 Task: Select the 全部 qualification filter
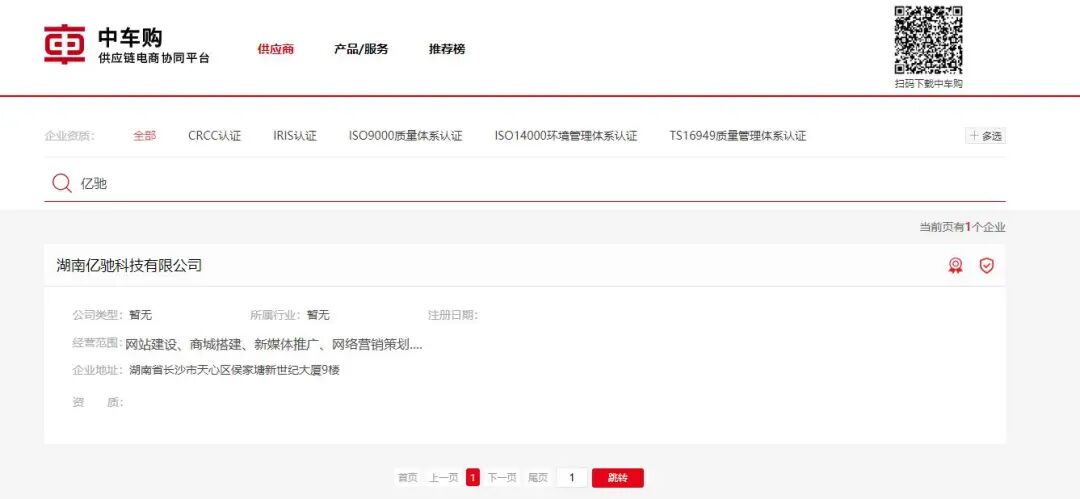click(145, 136)
